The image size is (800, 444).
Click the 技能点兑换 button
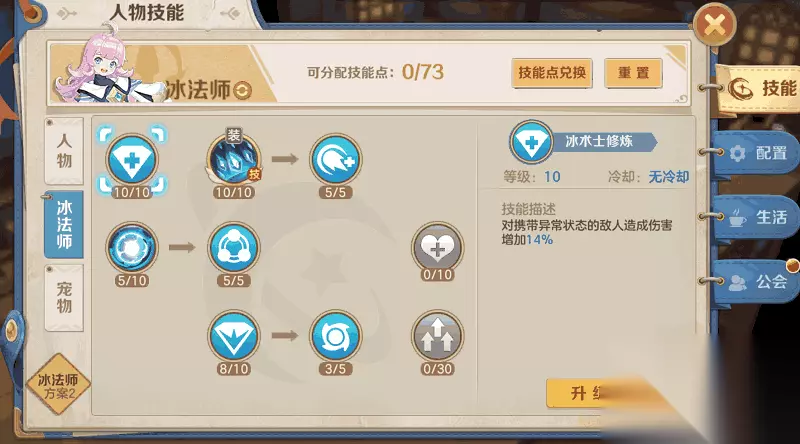point(552,73)
